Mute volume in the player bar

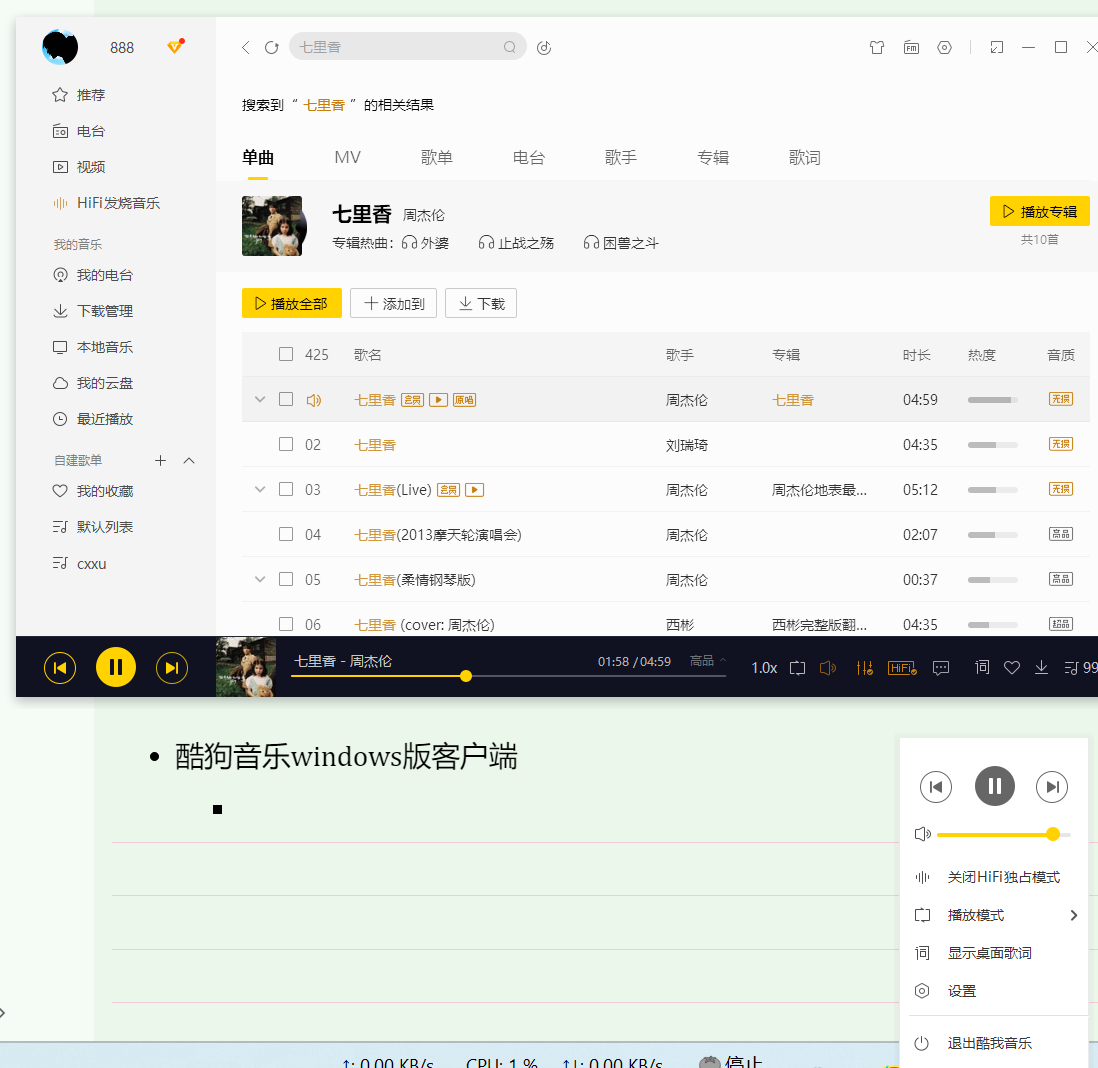tap(828, 668)
